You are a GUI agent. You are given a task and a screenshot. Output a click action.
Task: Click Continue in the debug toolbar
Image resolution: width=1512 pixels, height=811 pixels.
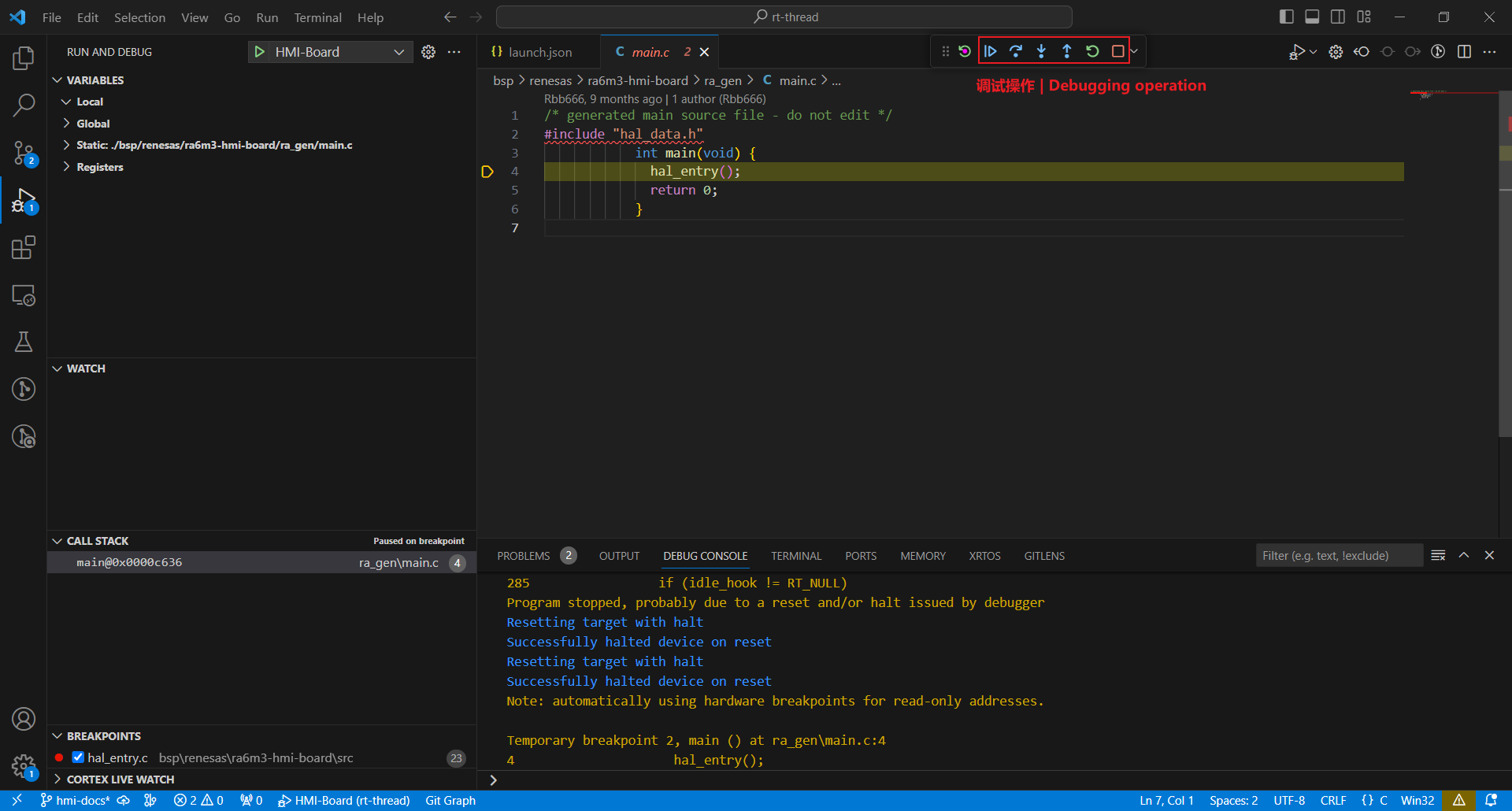(991, 51)
